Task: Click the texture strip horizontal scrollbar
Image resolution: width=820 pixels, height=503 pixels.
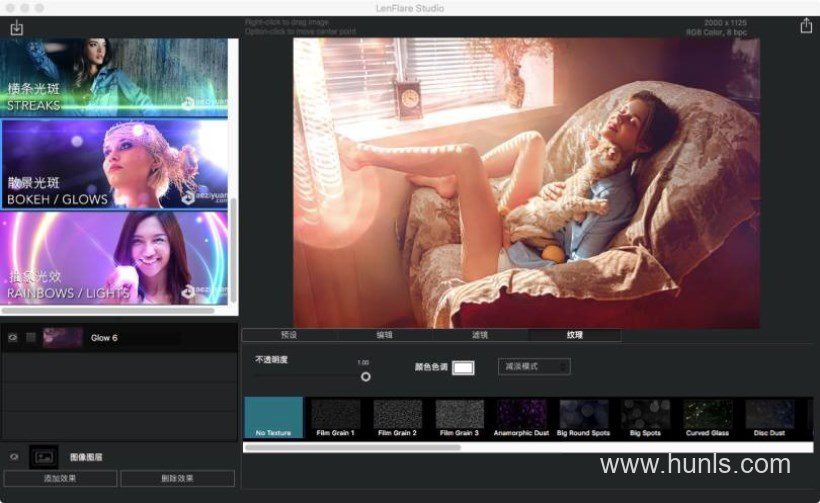Action: [352, 448]
